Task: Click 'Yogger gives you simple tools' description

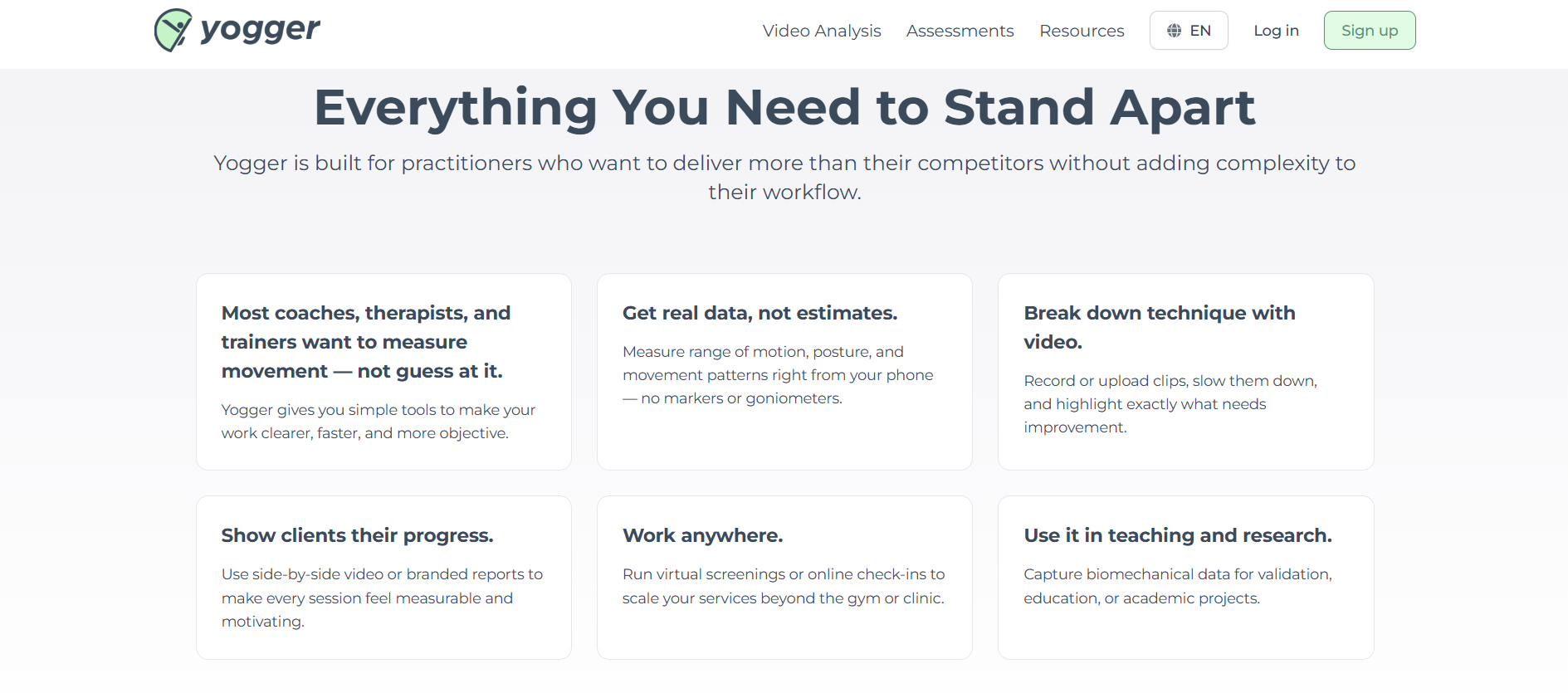Action: point(379,422)
